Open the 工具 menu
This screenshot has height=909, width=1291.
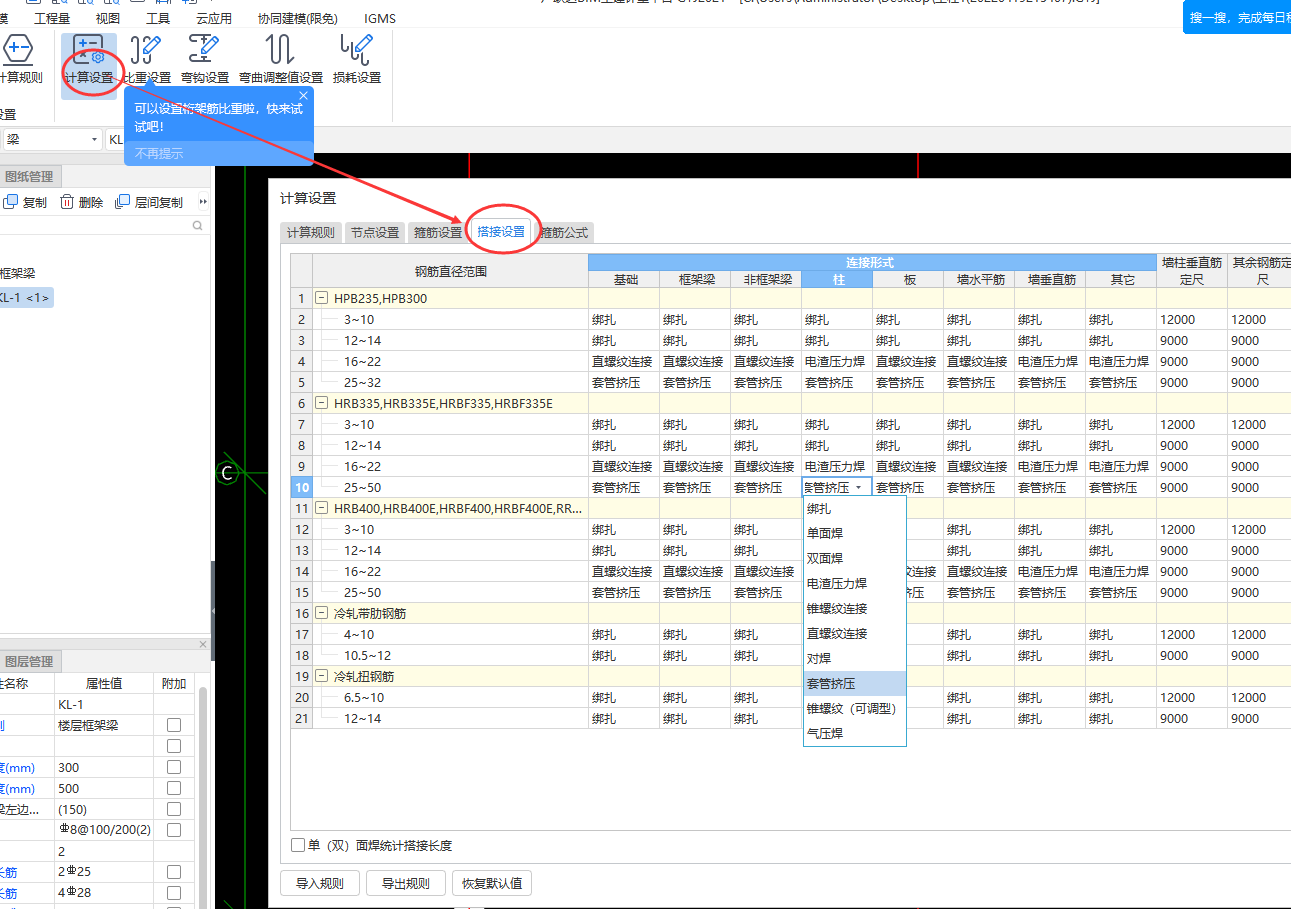click(158, 18)
